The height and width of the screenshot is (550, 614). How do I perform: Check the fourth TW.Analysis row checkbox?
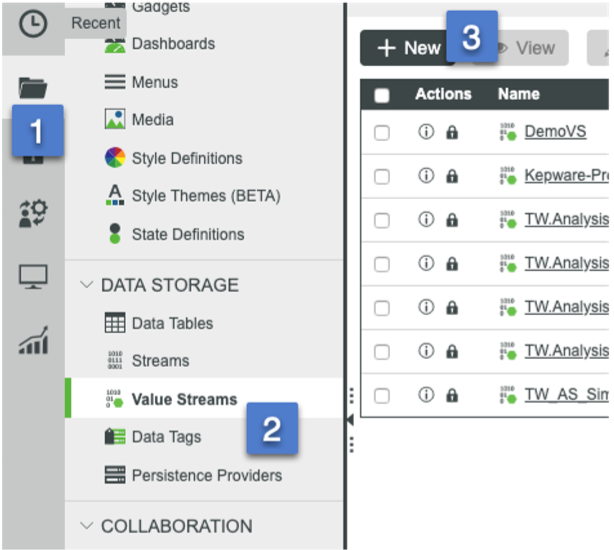coord(382,352)
